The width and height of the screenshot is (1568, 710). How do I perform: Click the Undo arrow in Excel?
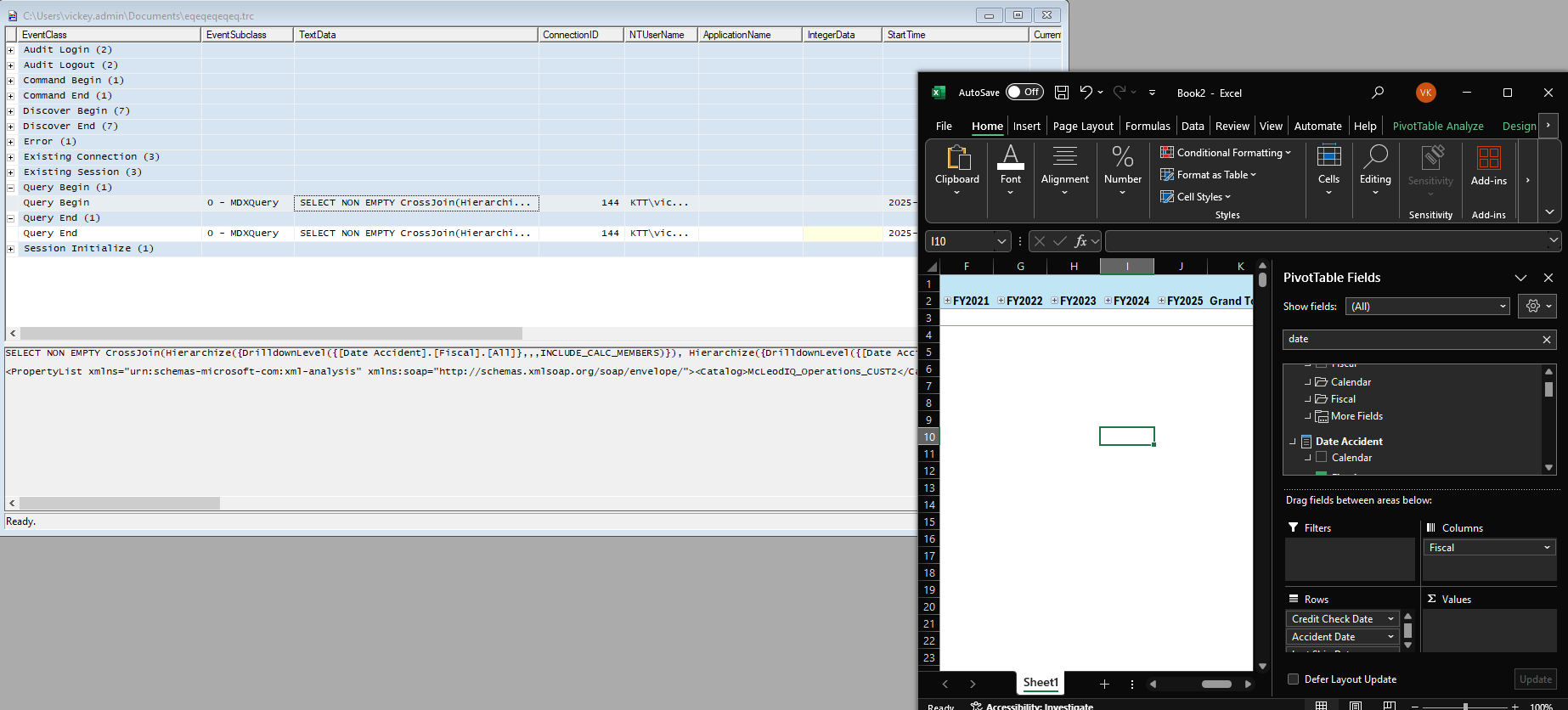click(1086, 92)
